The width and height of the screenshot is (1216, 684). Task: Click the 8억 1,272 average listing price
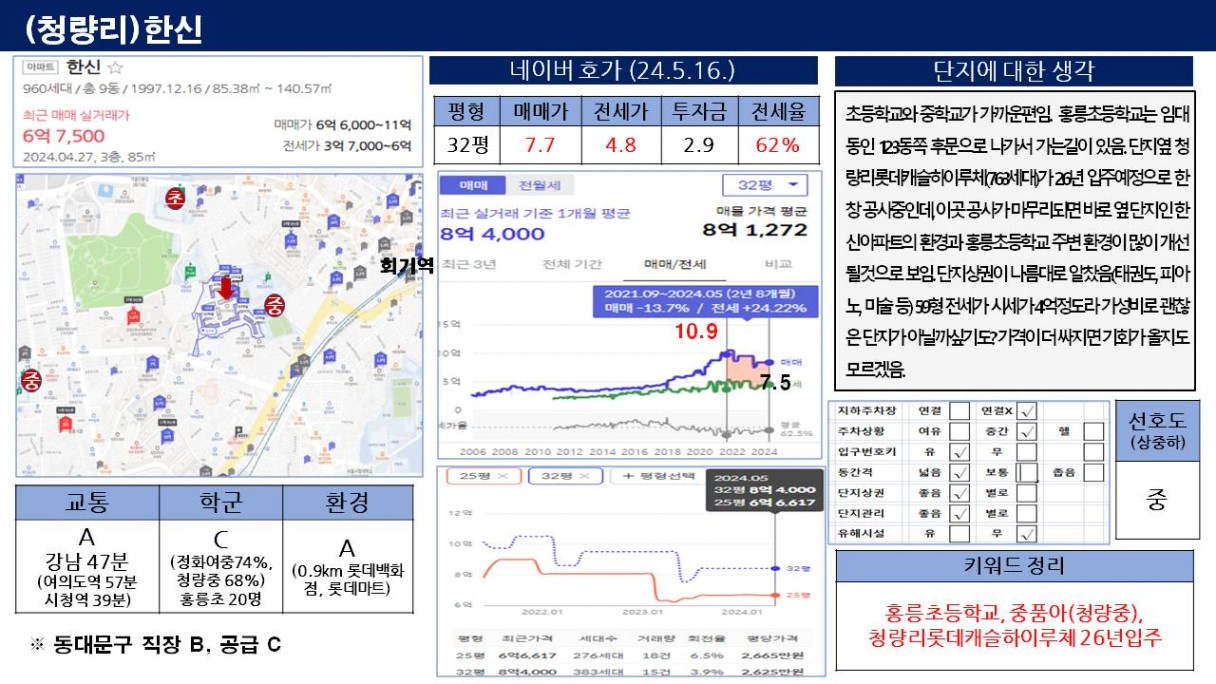click(754, 230)
